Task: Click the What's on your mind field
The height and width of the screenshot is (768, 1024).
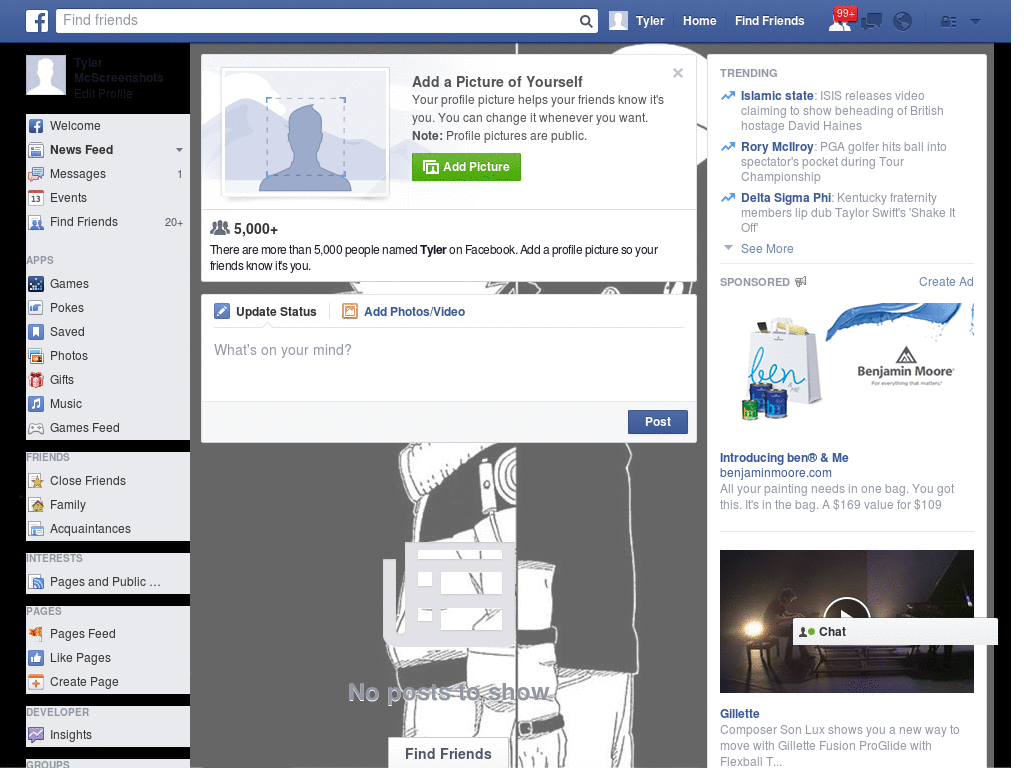Action: [x=449, y=362]
